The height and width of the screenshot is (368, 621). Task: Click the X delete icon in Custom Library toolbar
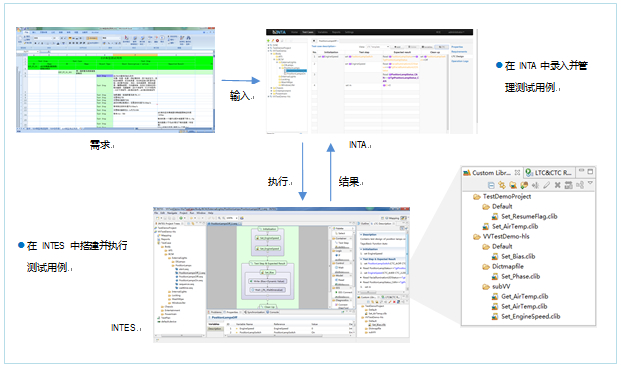point(557,185)
